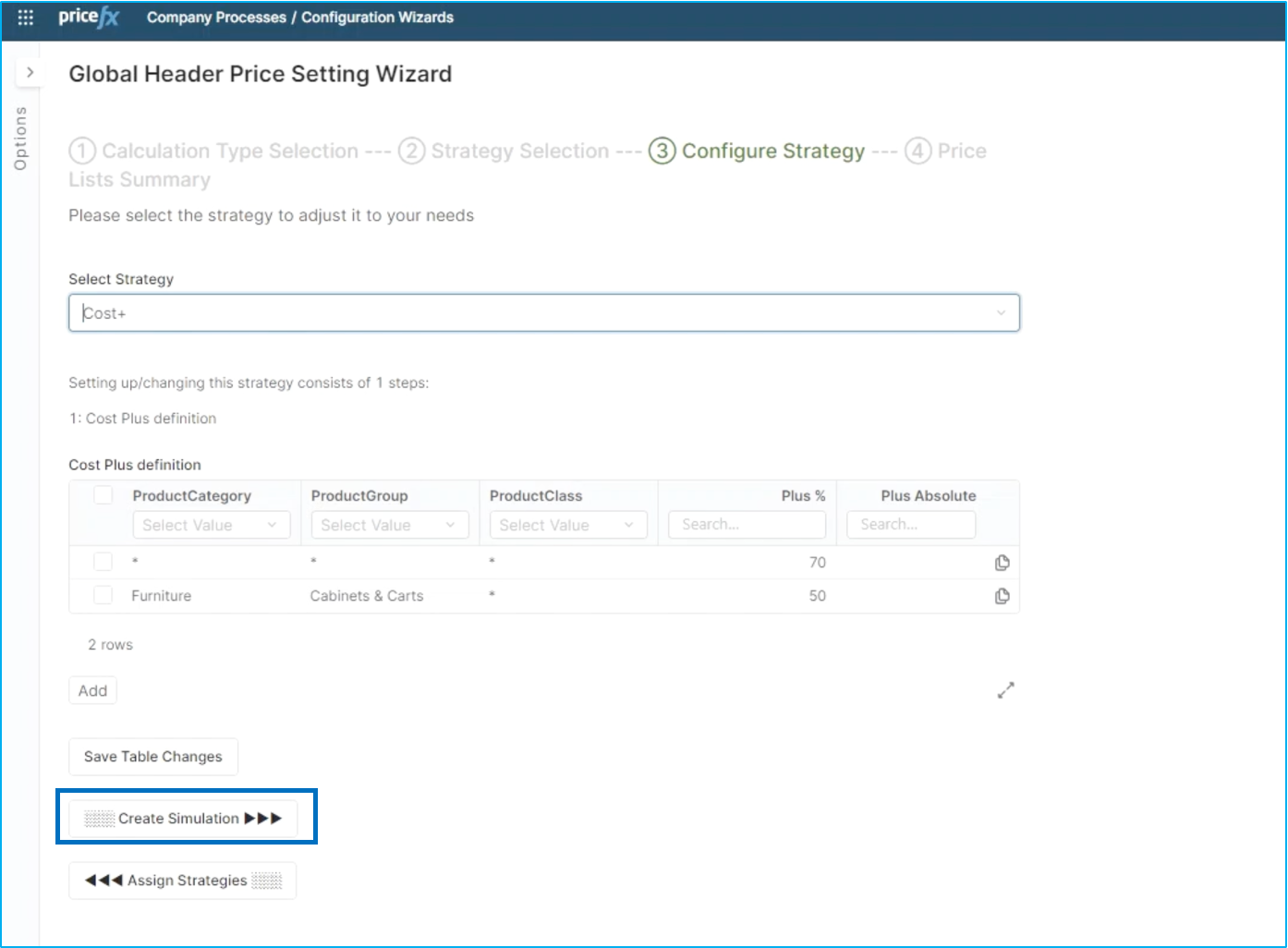Click the Pricefx logo
The image size is (1288, 948).
pos(88,18)
